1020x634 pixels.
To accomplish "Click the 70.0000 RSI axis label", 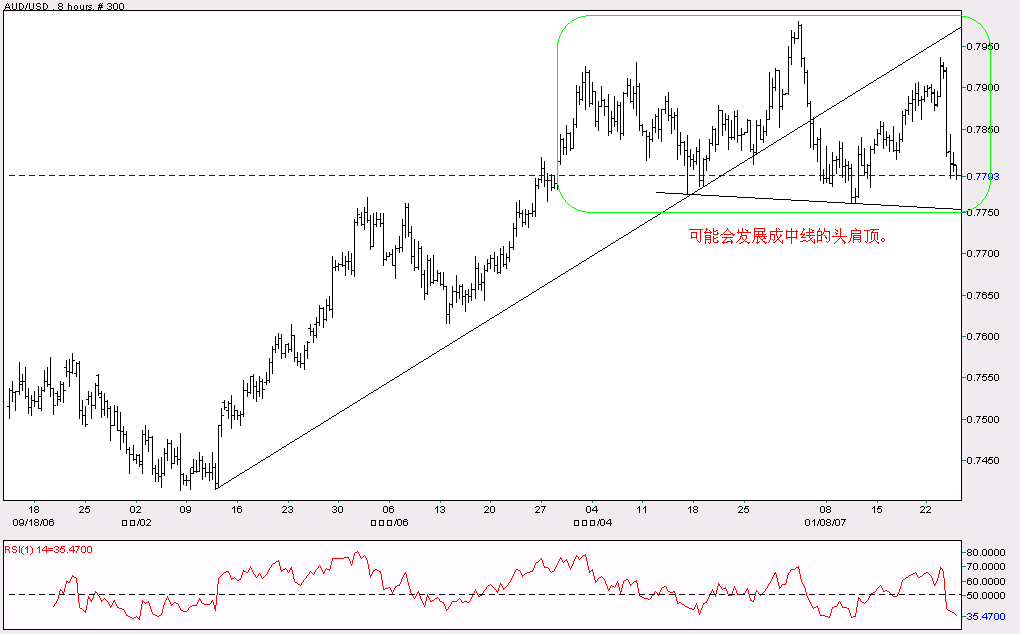I will [x=985, y=567].
